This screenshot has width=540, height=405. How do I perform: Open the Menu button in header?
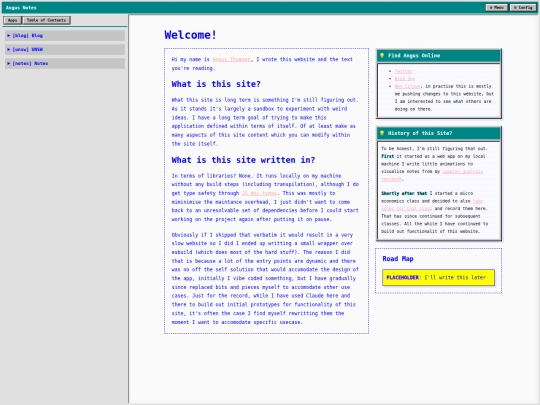pyautogui.click(x=496, y=8)
